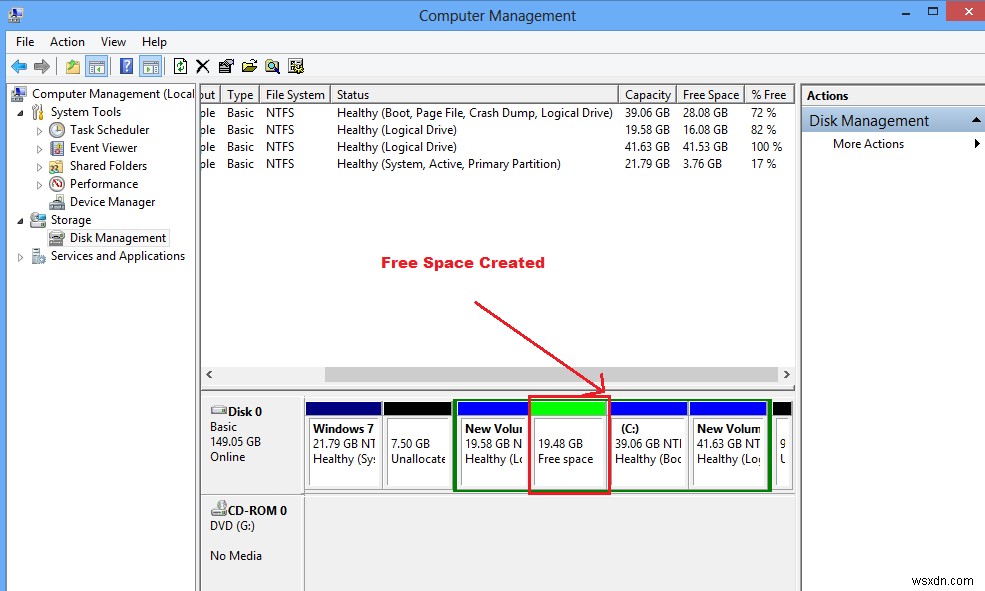Click the open folder toolbar icon
The image size is (985, 591).
250,66
